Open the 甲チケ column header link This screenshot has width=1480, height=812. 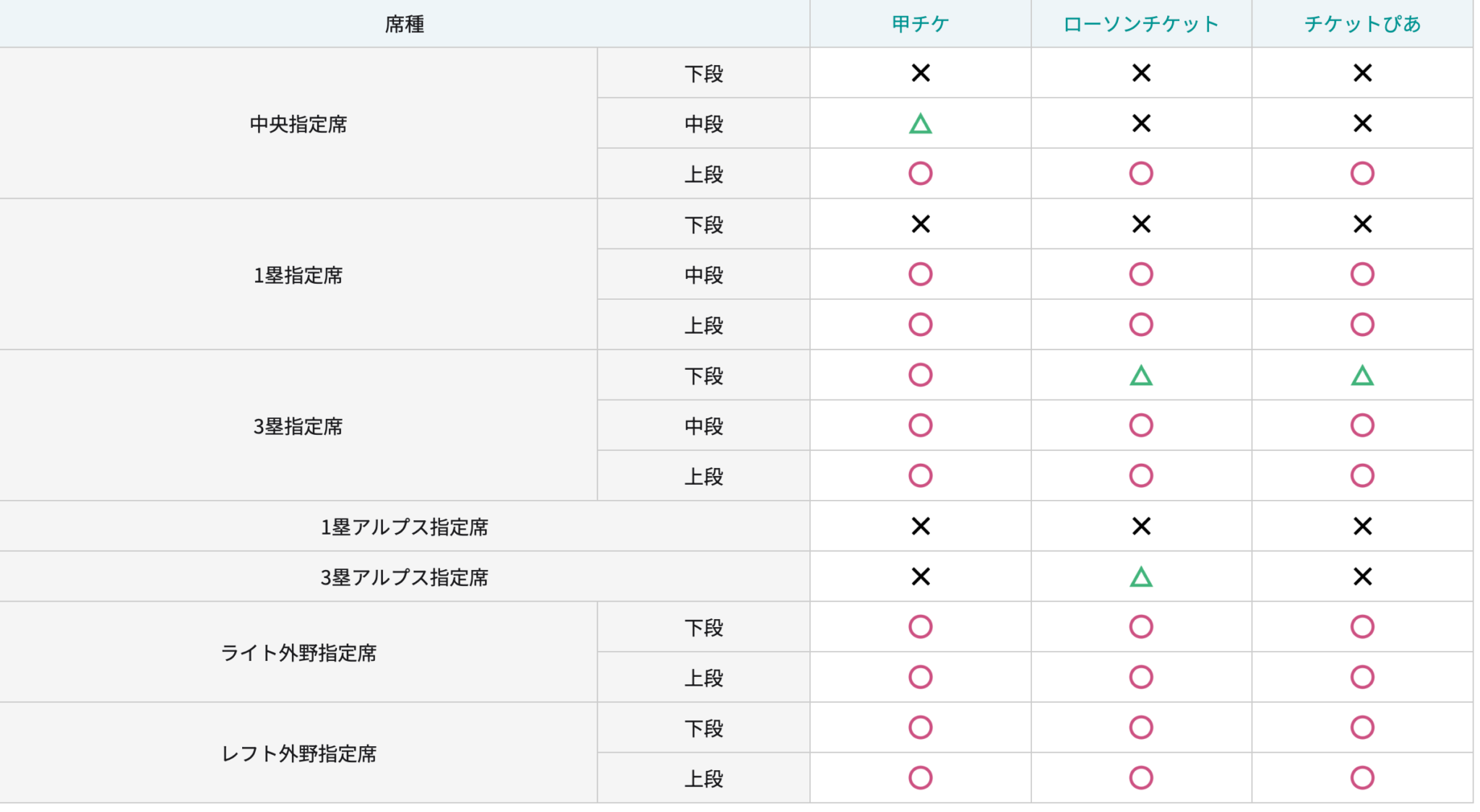pyautogui.click(x=920, y=24)
